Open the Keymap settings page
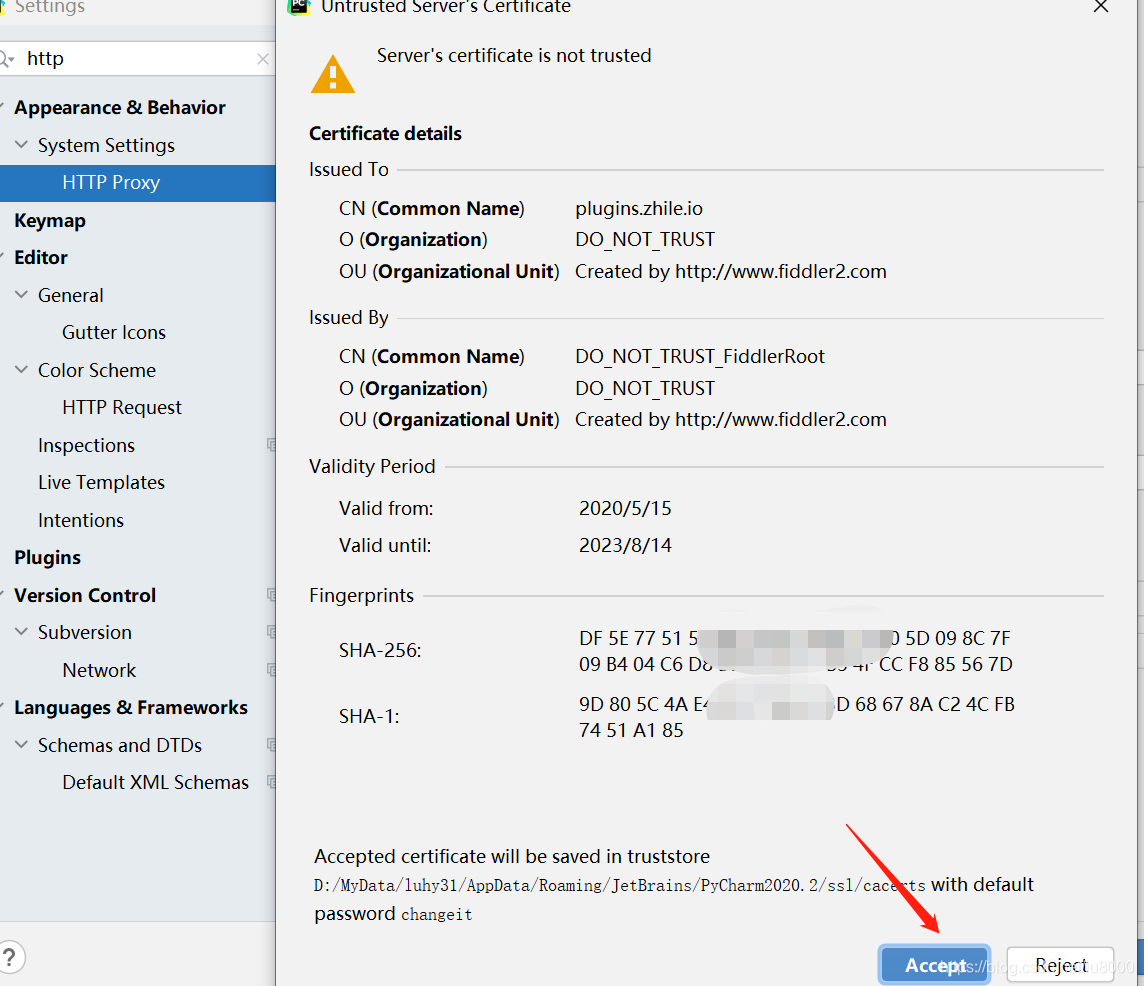 pyautogui.click(x=50, y=220)
